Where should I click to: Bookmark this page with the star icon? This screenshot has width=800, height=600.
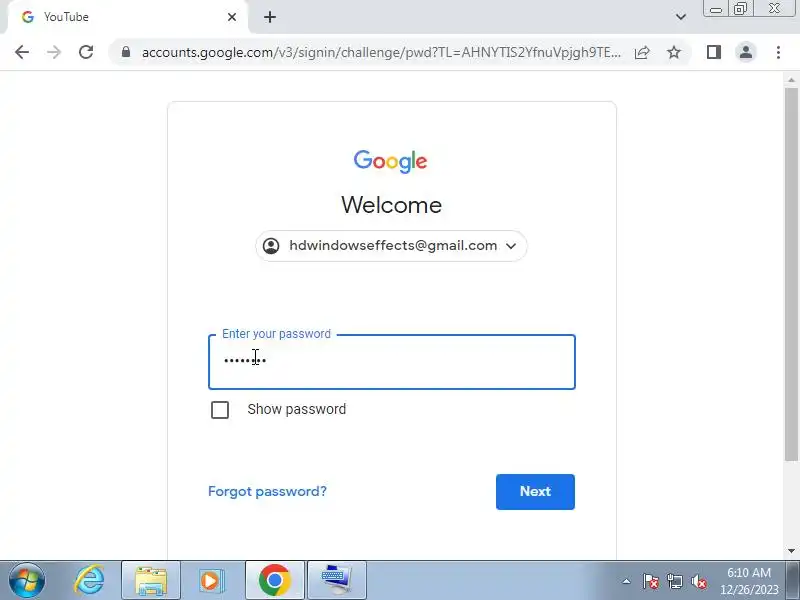tap(674, 52)
